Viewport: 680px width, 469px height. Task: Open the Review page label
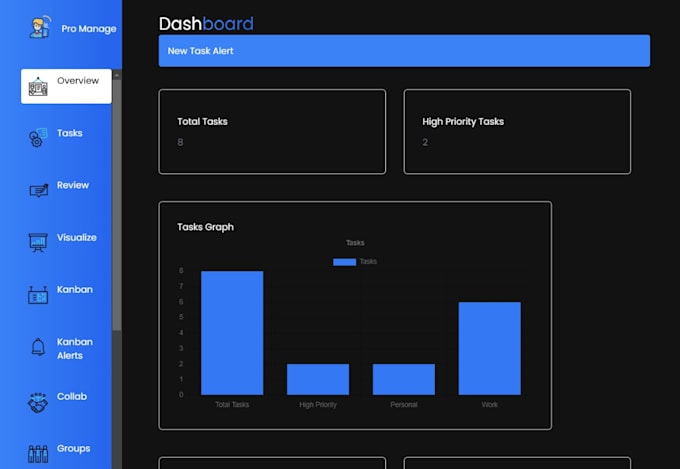pyautogui.click(x=73, y=185)
